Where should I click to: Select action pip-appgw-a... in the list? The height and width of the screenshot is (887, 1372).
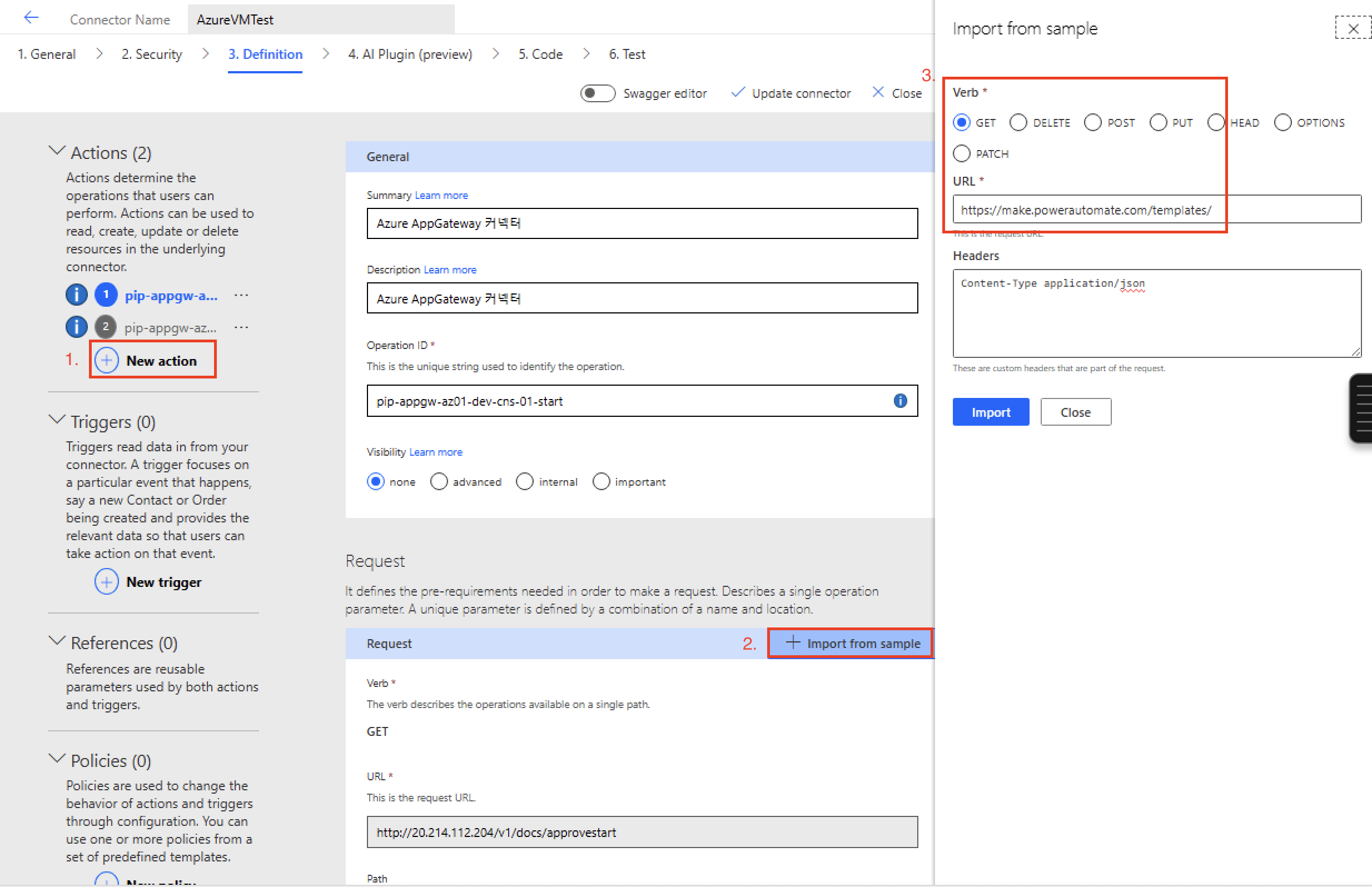[x=171, y=296]
